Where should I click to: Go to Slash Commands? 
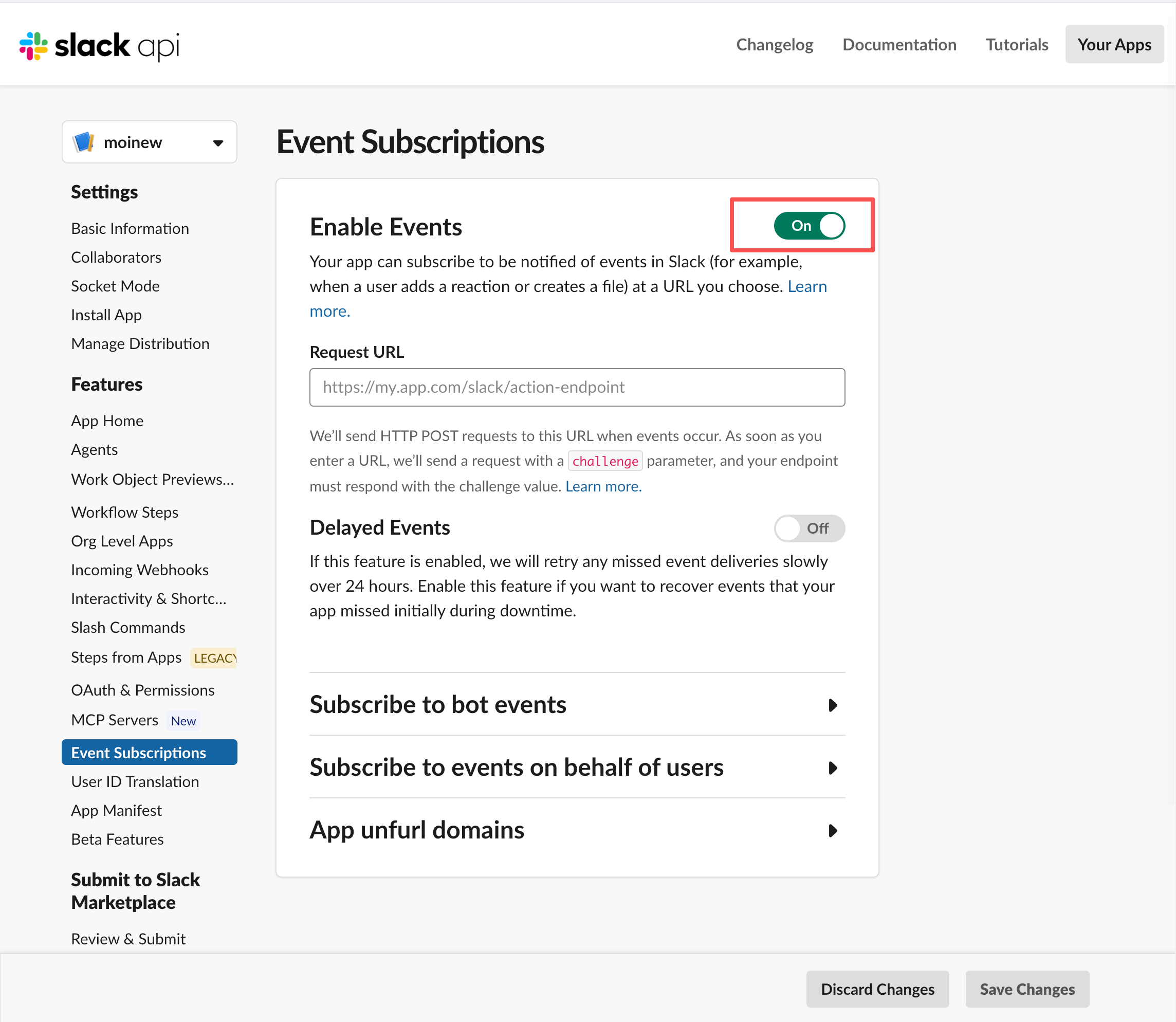(128, 627)
